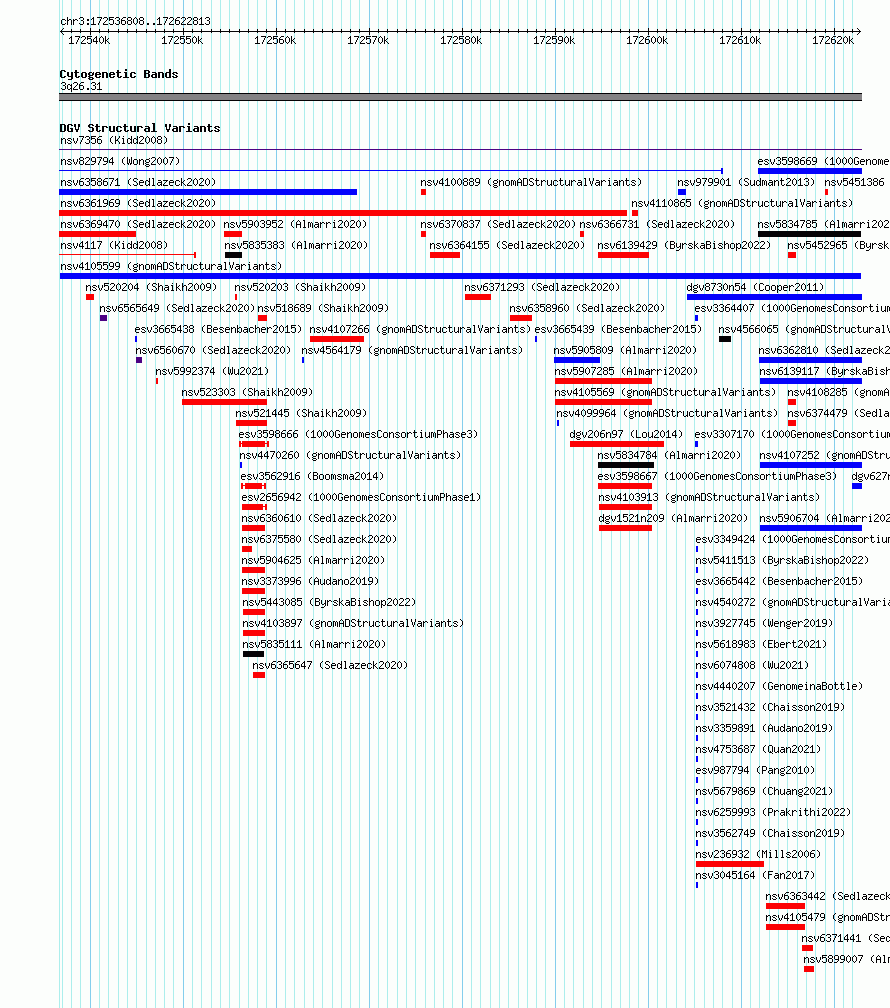Click nsv6259993 (Prakrithi2022) label

tap(773, 813)
